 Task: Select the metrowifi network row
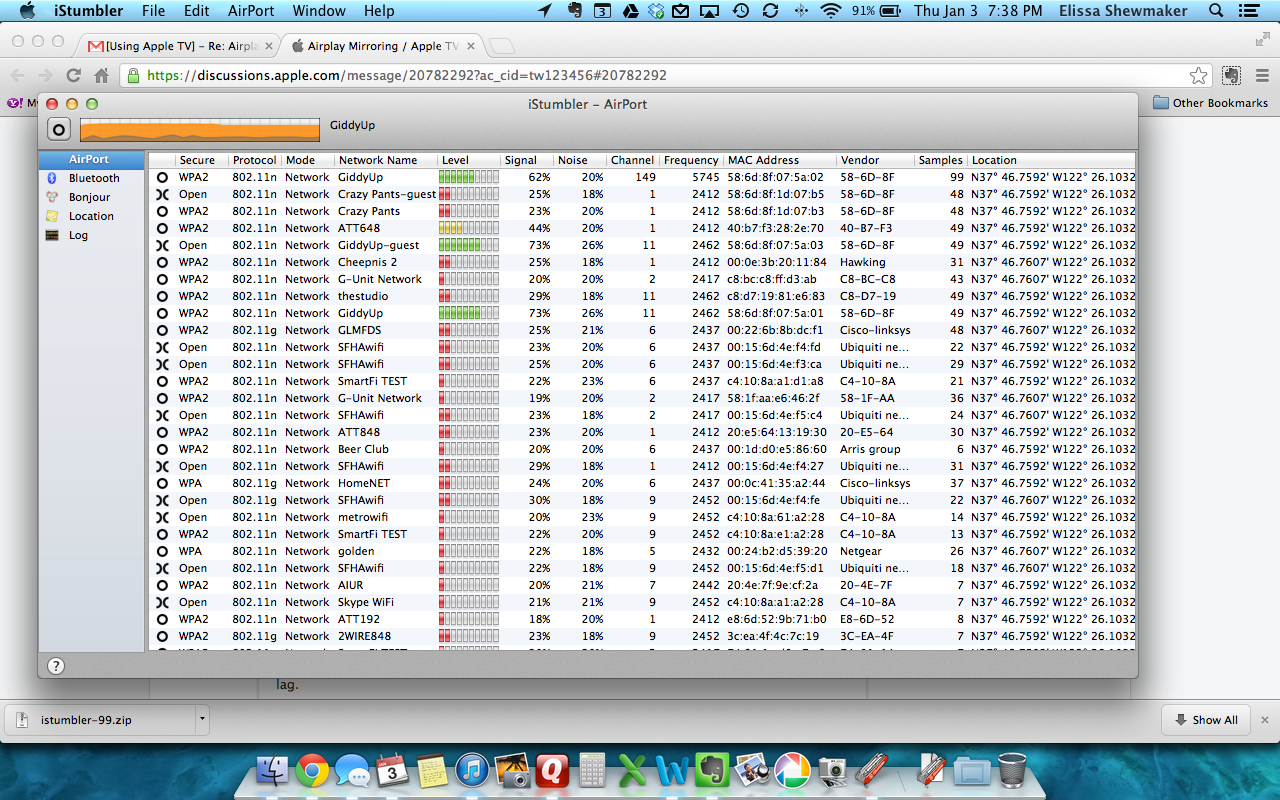642,517
